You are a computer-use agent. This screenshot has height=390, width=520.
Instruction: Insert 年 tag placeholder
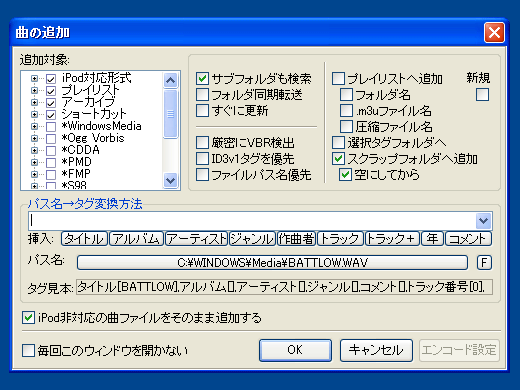click(x=432, y=239)
